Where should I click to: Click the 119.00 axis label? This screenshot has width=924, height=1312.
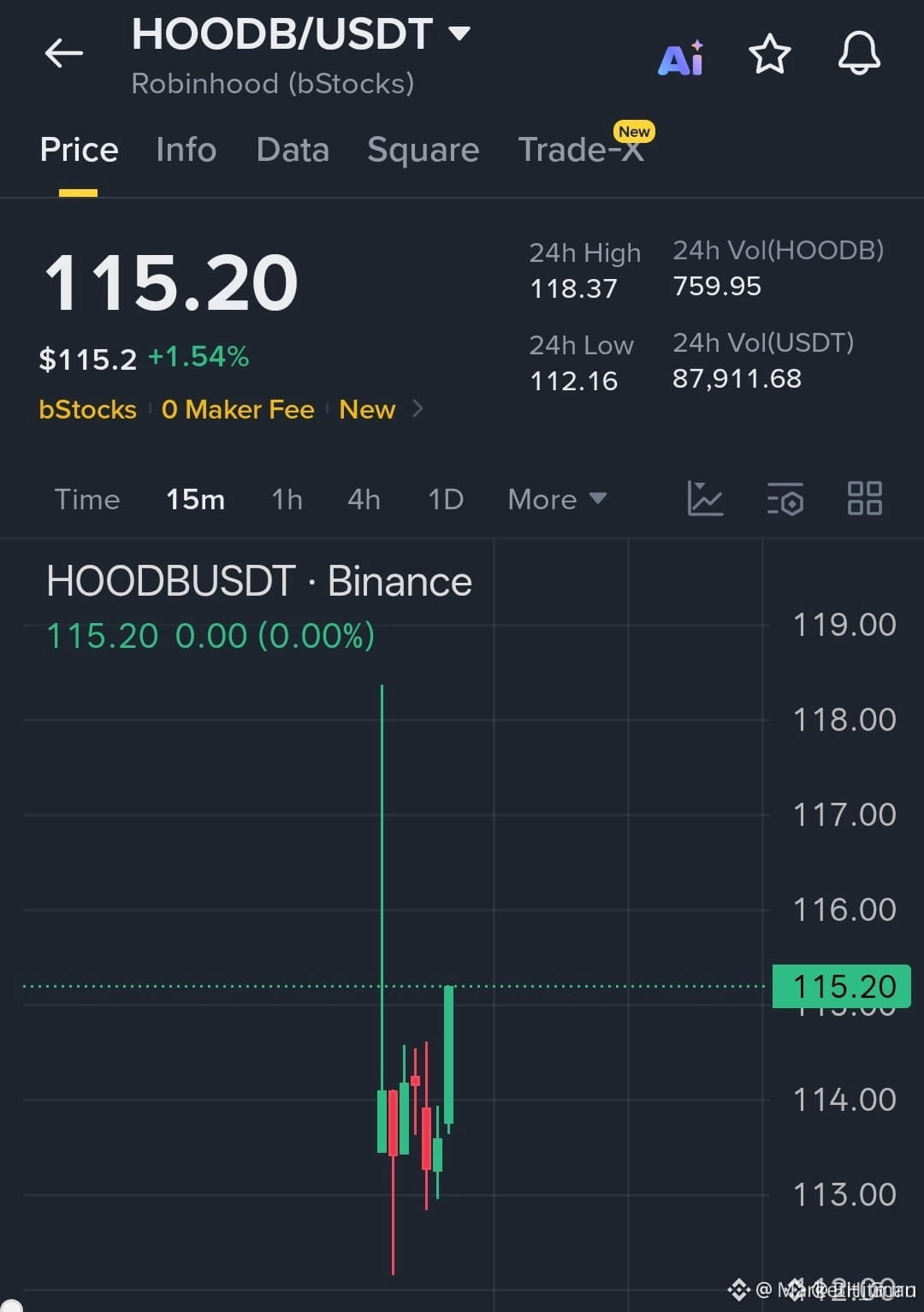tap(844, 625)
